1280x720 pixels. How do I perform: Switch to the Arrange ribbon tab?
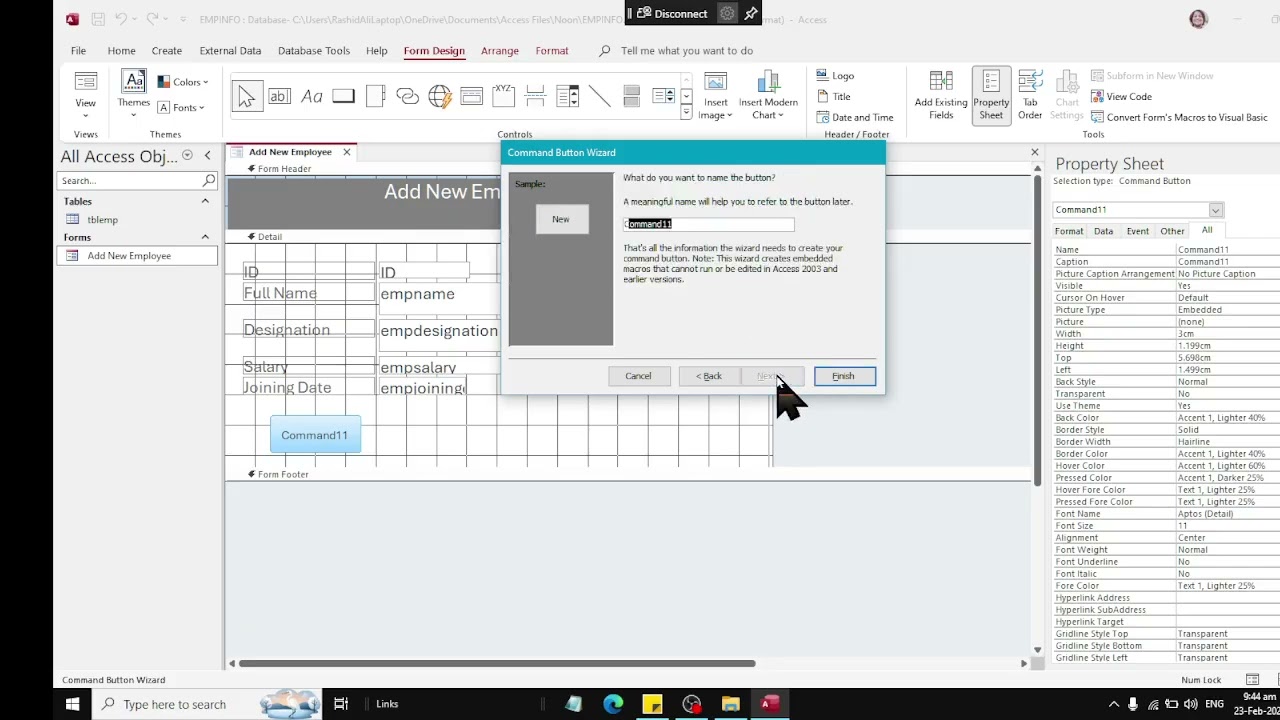(500, 51)
